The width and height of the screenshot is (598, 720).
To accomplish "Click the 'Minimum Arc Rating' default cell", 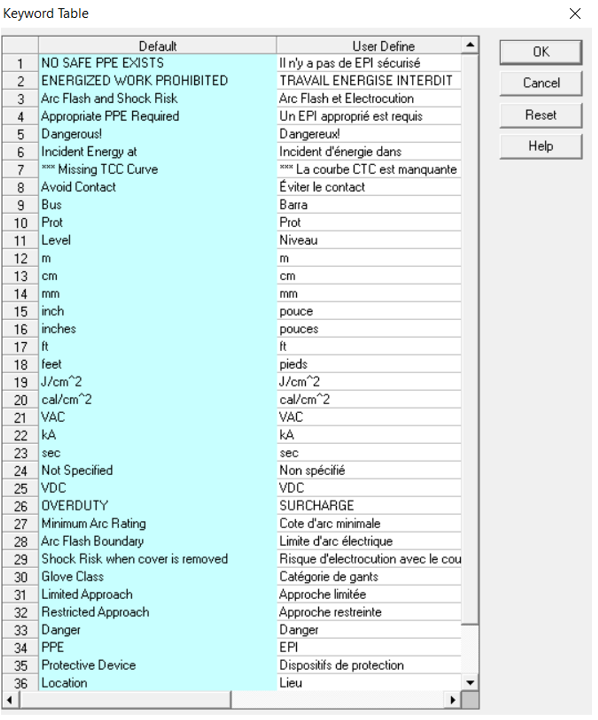I will 158,523.
